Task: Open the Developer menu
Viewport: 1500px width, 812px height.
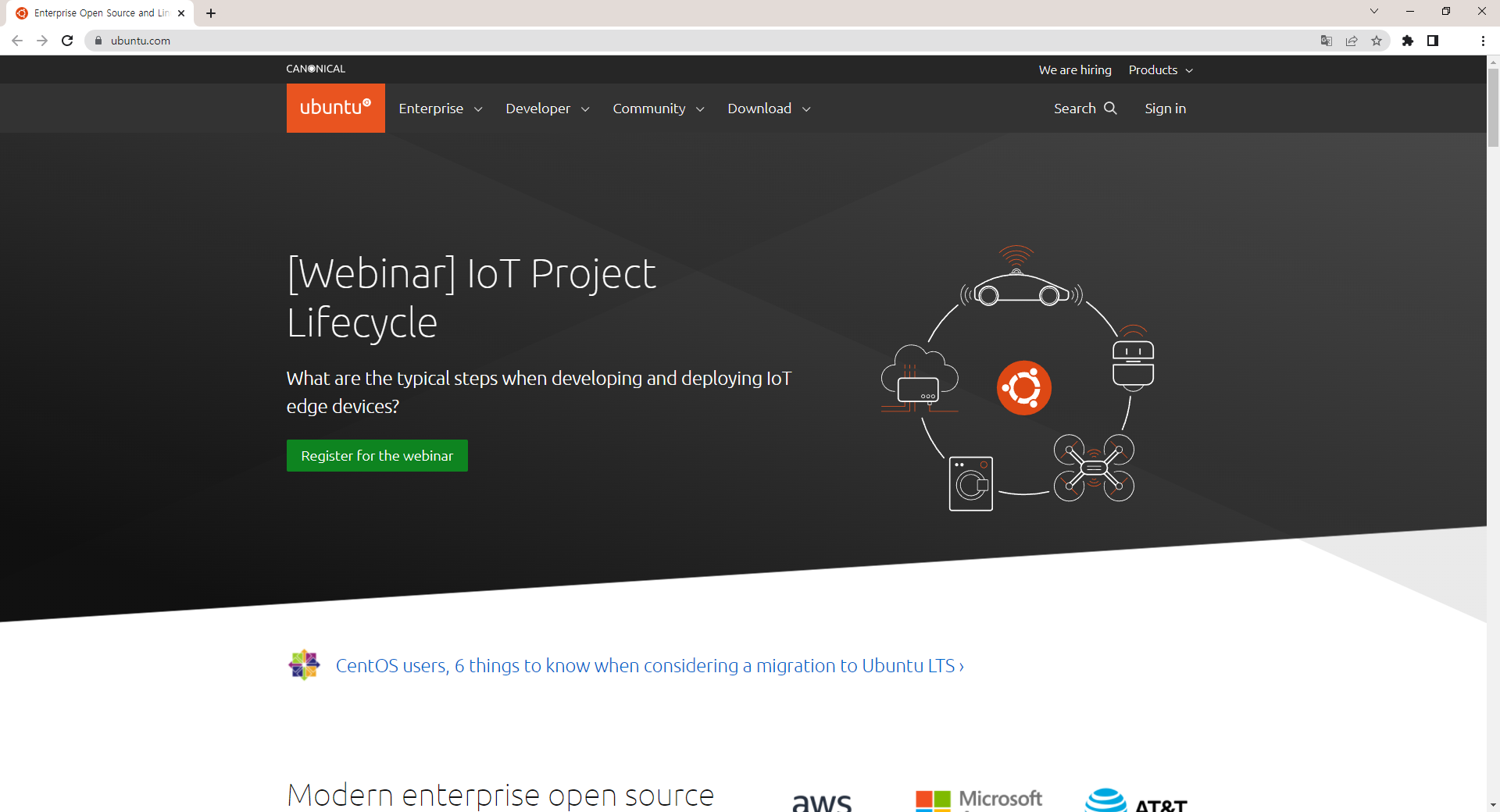Action: point(537,109)
